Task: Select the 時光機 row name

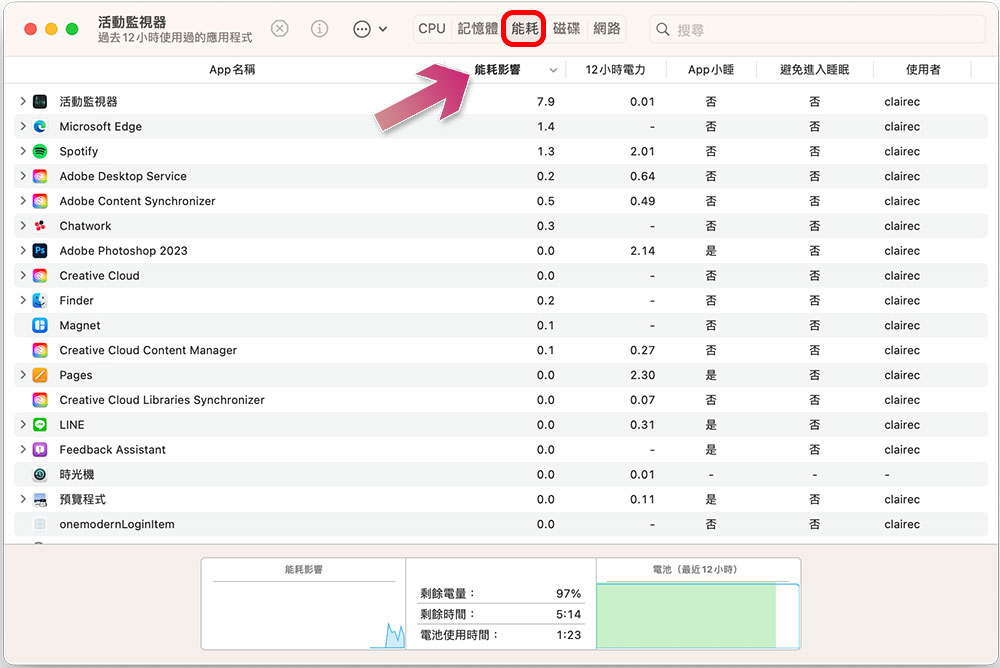Action: tap(77, 475)
